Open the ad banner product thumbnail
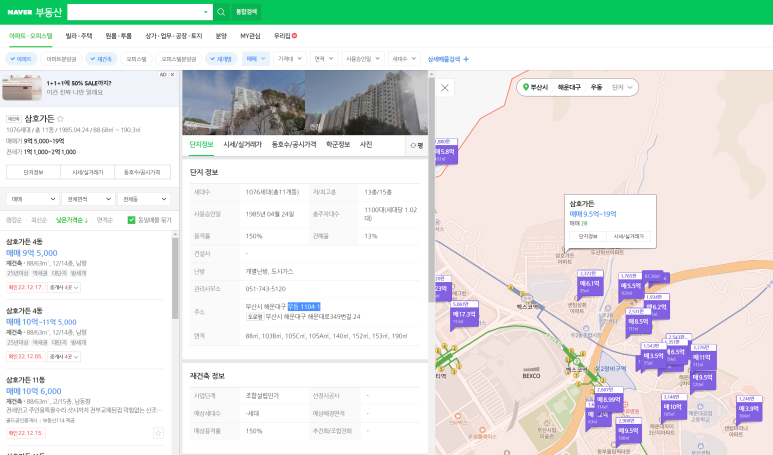Image resolution: width=773 pixels, height=455 pixels. coord(22,88)
